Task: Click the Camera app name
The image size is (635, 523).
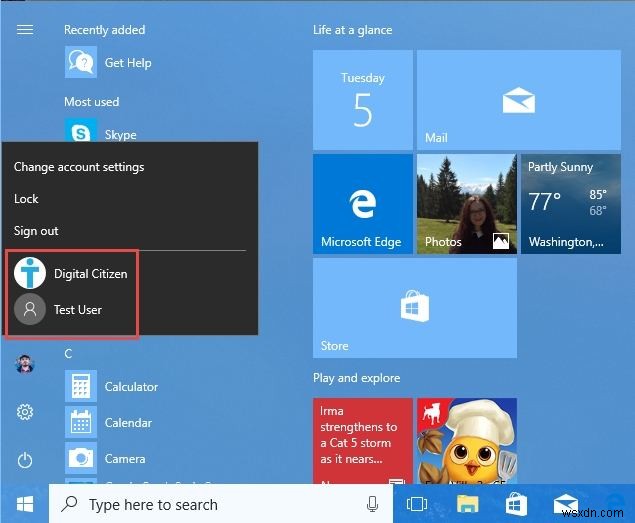Action: pos(125,459)
